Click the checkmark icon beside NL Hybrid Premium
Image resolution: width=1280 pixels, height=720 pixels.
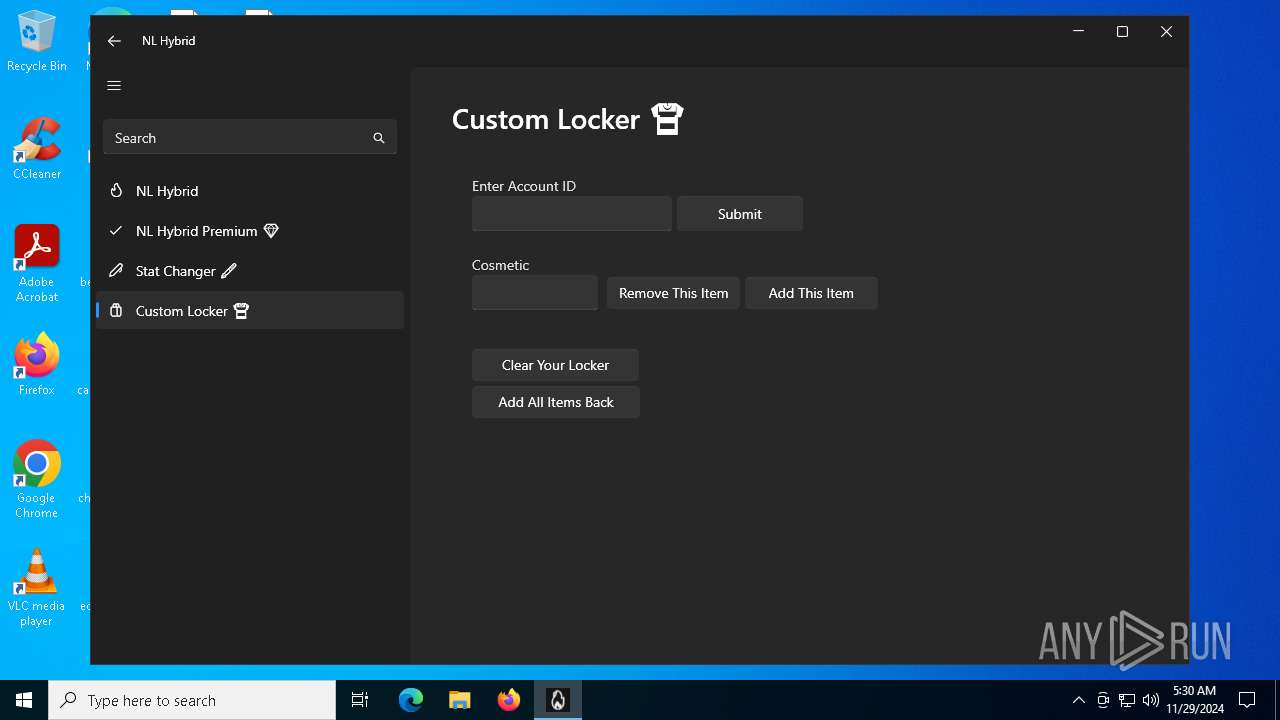click(x=116, y=231)
